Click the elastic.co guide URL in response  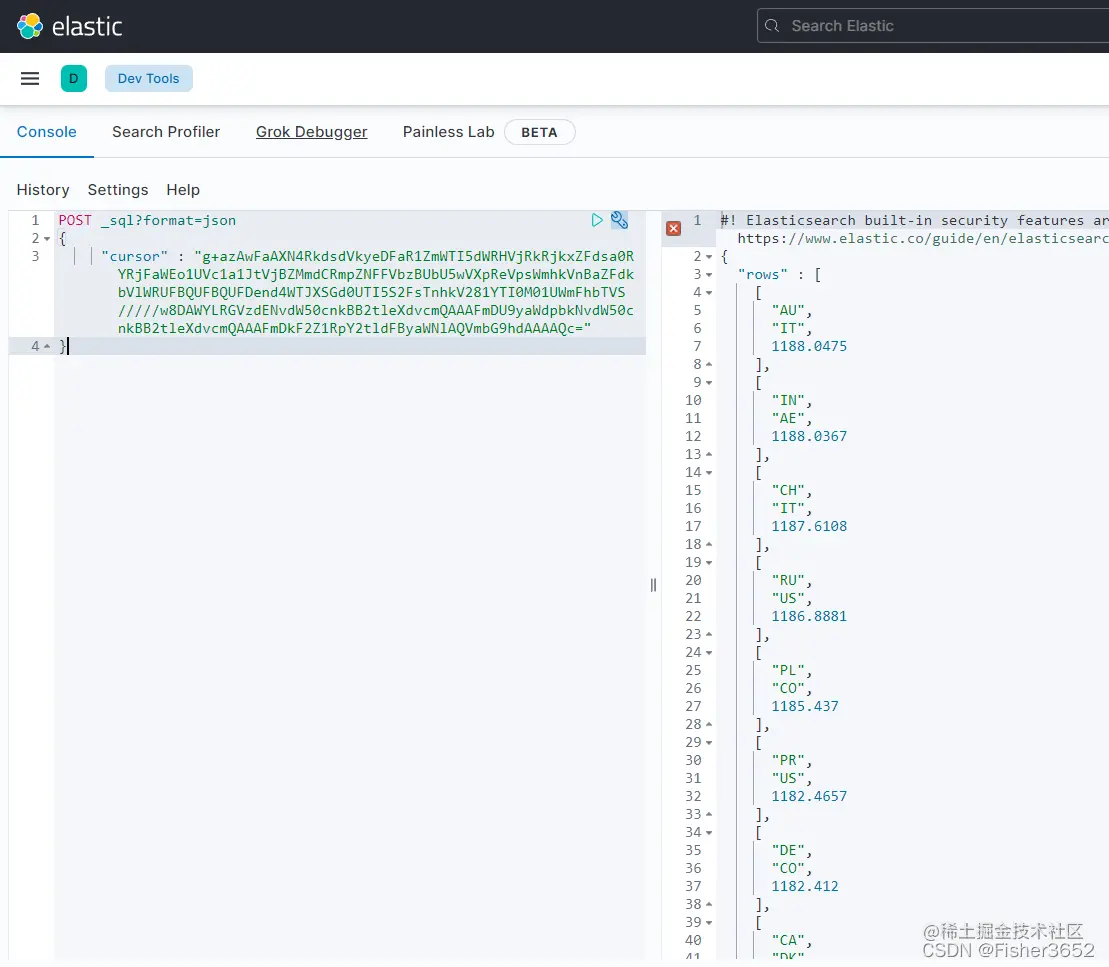tap(922, 238)
